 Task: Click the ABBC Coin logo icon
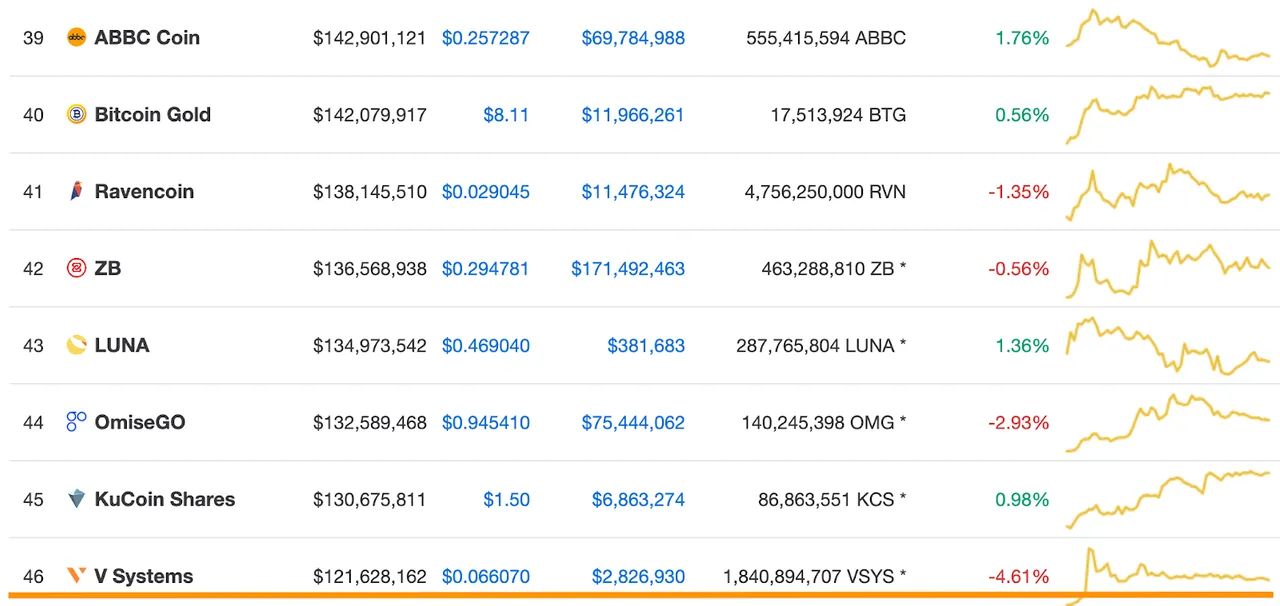point(76,38)
